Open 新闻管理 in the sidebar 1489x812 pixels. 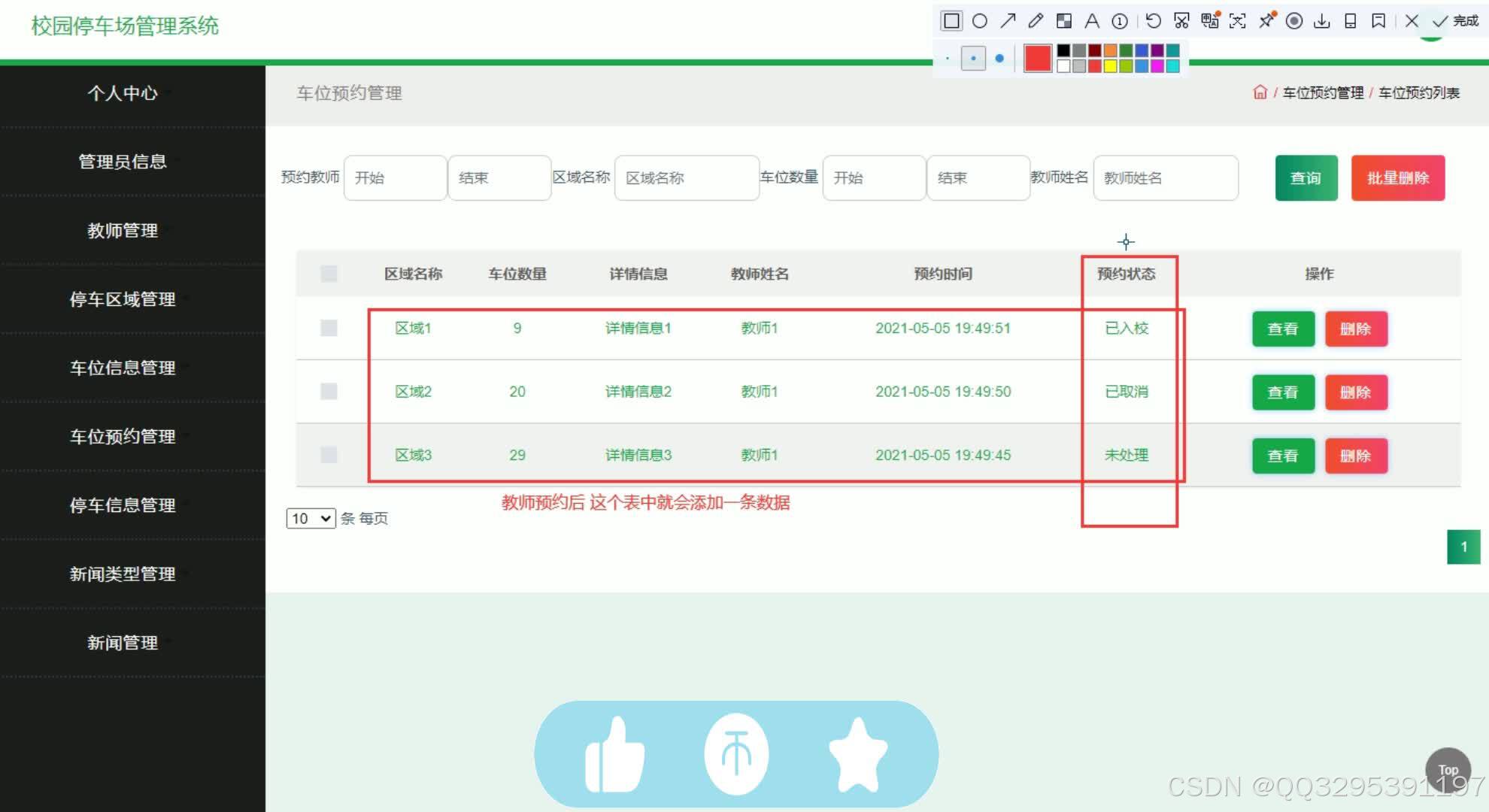point(123,643)
